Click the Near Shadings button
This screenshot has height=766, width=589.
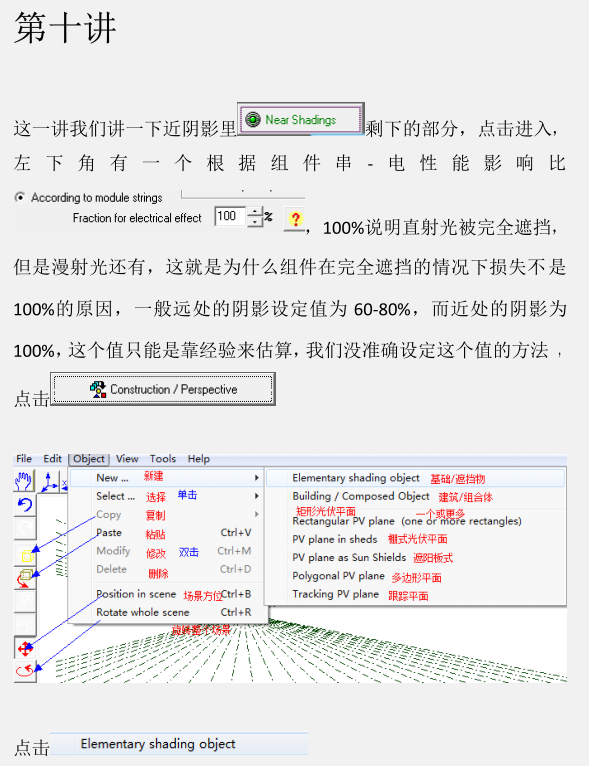(x=301, y=119)
